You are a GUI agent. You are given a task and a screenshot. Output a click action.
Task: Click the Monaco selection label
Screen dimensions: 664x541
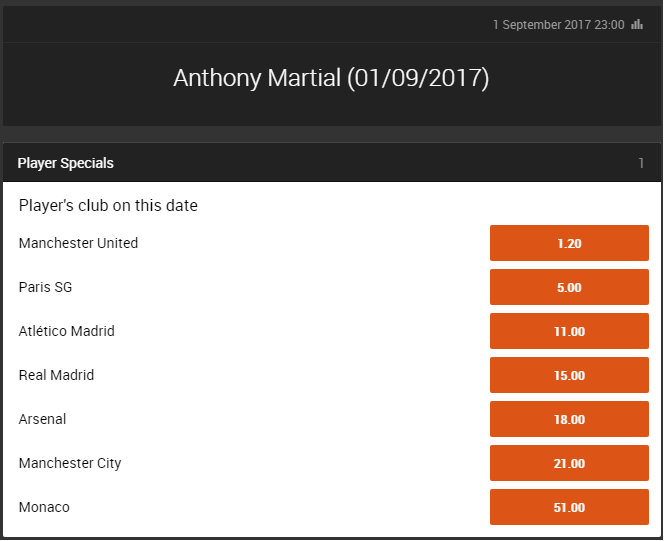pyautogui.click(x=44, y=507)
